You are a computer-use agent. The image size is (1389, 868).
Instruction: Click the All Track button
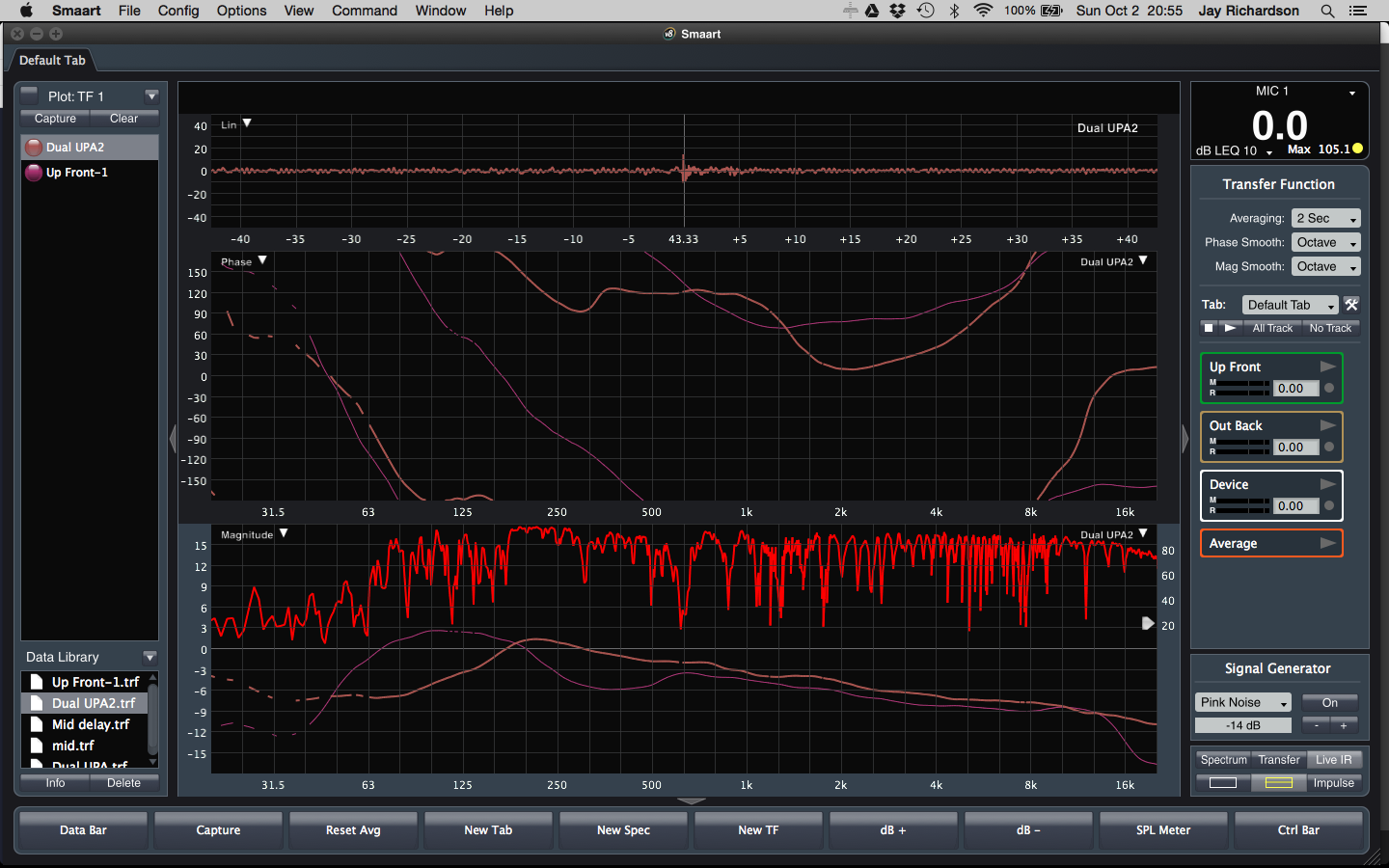[x=1272, y=328]
